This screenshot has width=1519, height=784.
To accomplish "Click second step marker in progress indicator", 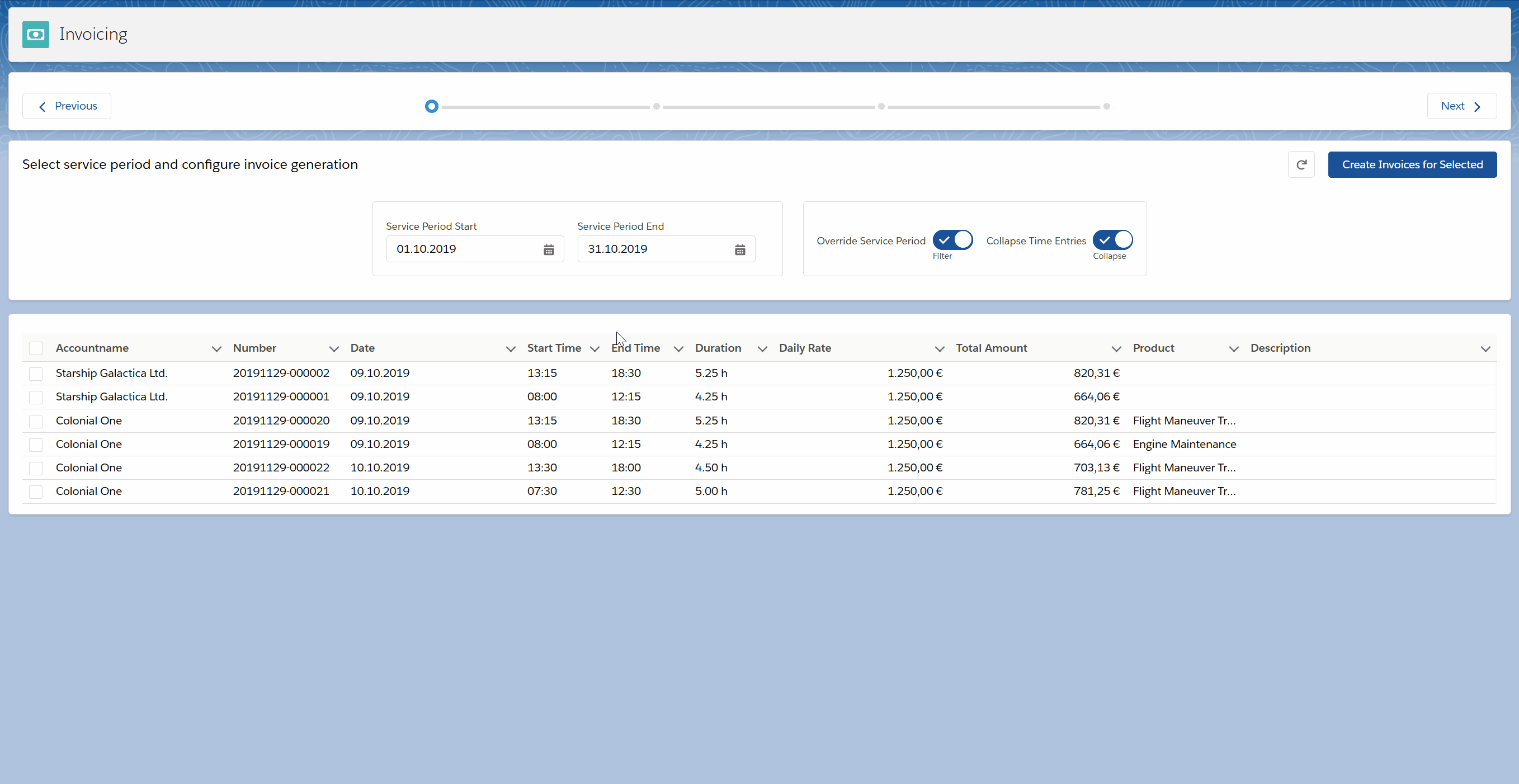I will (656, 107).
